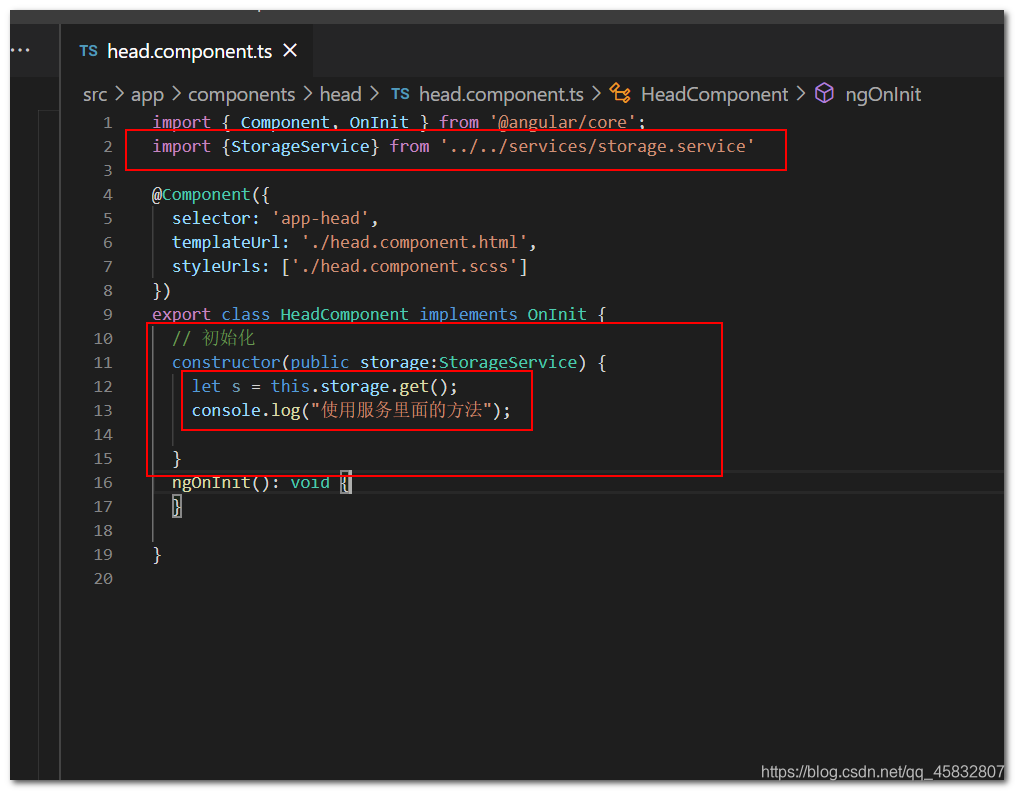The image size is (1015, 791).
Task: Select ngOnInit in the breadcrumb
Action: click(x=883, y=95)
